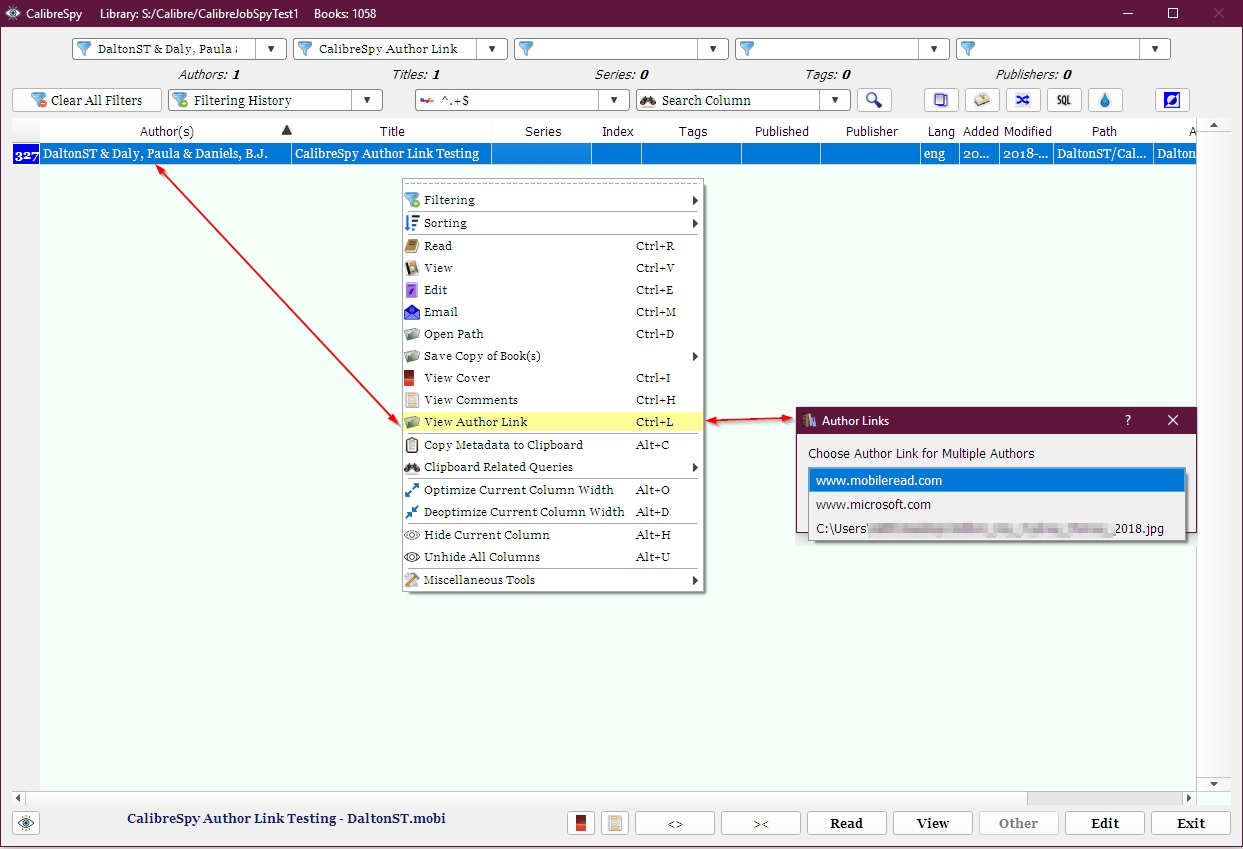Select View Comments menu entry
This screenshot has width=1243, height=849.
552,400
